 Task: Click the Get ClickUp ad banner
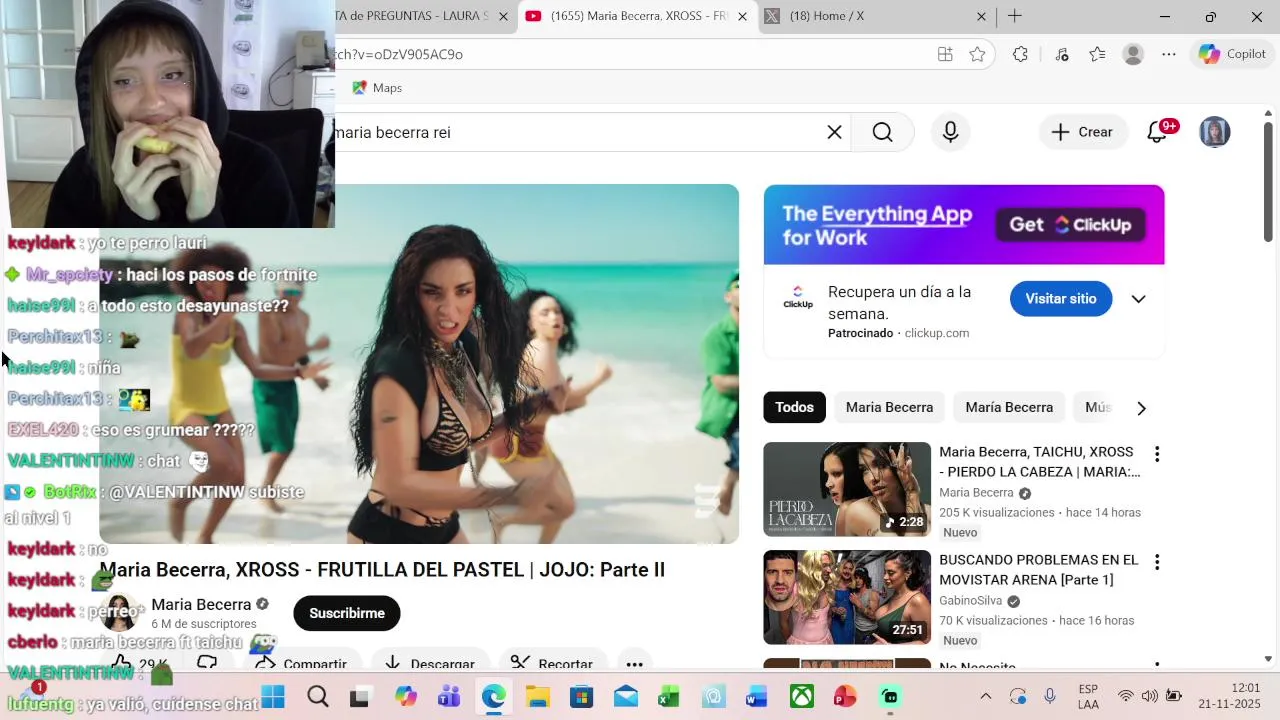click(x=964, y=225)
